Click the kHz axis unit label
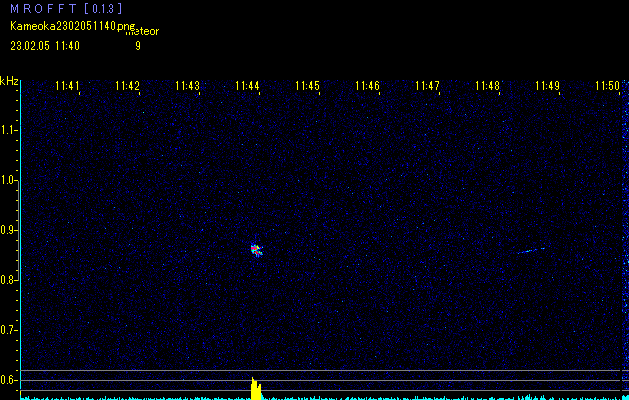629x400 pixels. click(x=9, y=81)
